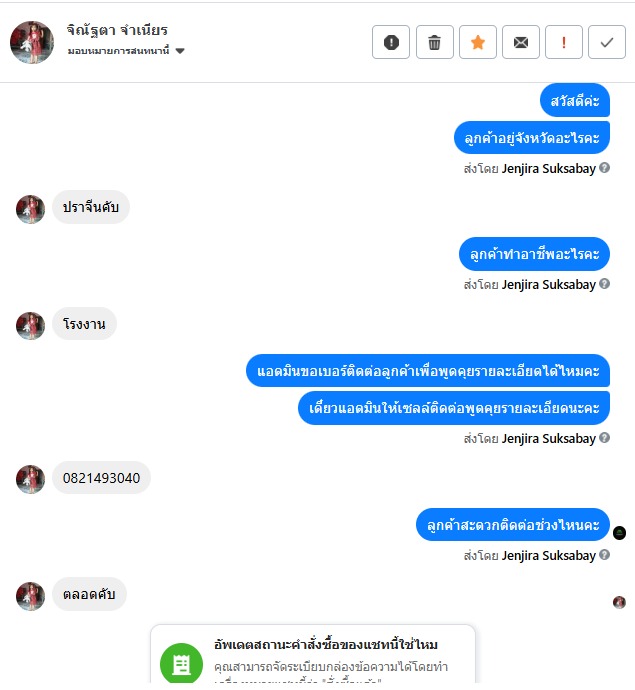Click the โรงงาน message bubble
This screenshot has width=635, height=690.
[x=84, y=324]
